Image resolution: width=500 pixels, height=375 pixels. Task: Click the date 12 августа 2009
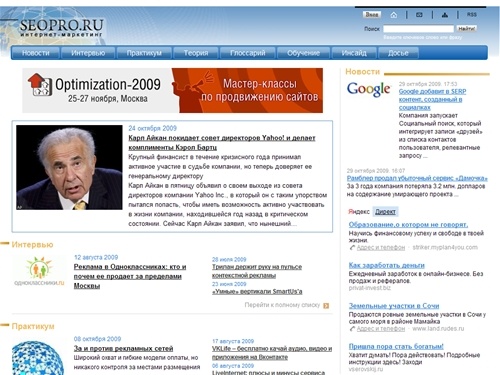(x=96, y=257)
